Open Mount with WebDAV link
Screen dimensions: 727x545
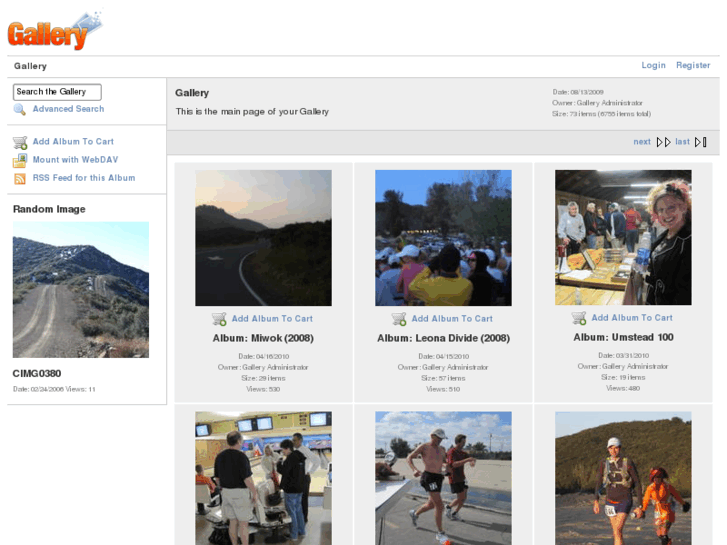pyautogui.click(x=75, y=160)
